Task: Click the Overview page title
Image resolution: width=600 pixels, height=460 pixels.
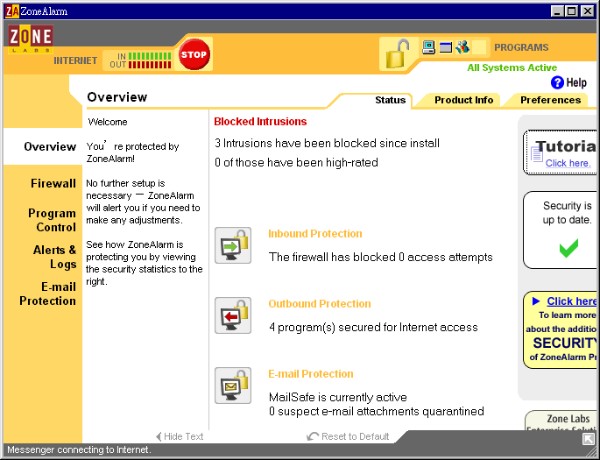Action: [117, 97]
